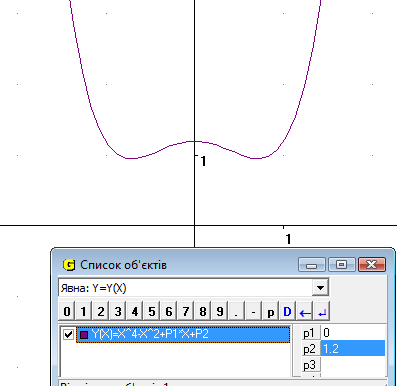The width and height of the screenshot is (397, 386).
Task: Click digit 5 on the keypad
Action: tap(152, 312)
